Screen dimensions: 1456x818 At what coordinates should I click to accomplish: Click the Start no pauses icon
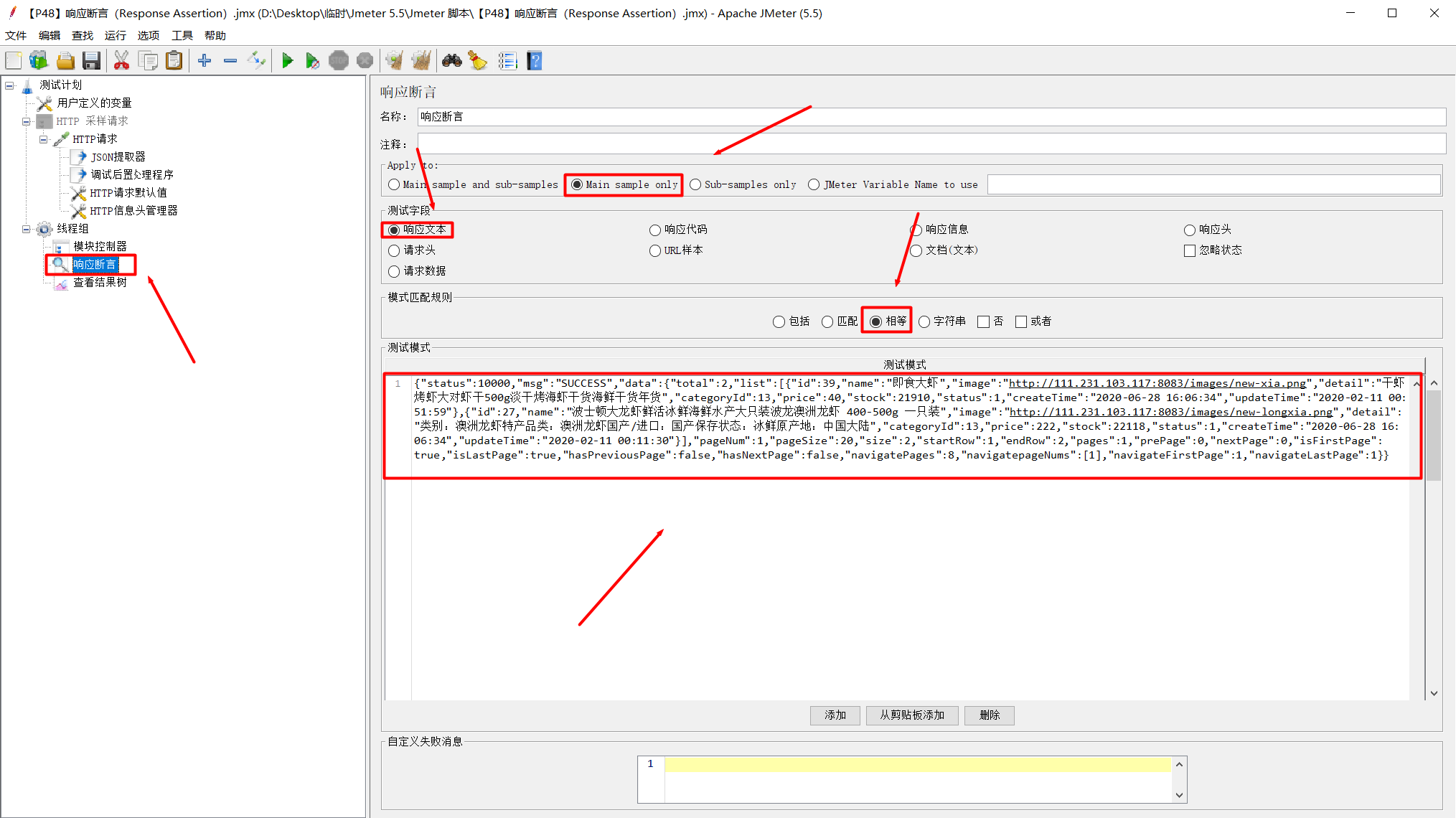point(312,61)
